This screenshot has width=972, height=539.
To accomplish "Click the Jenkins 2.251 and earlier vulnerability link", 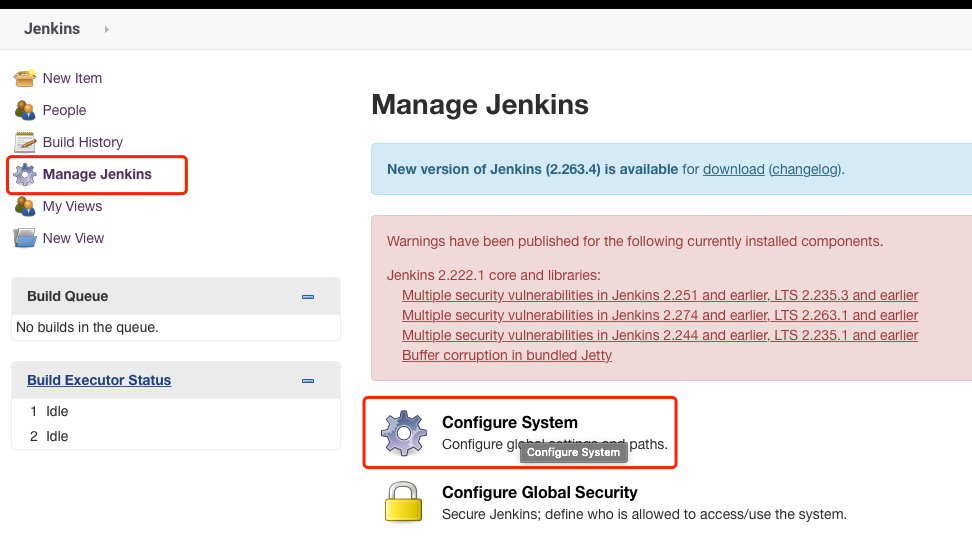I will [x=660, y=295].
